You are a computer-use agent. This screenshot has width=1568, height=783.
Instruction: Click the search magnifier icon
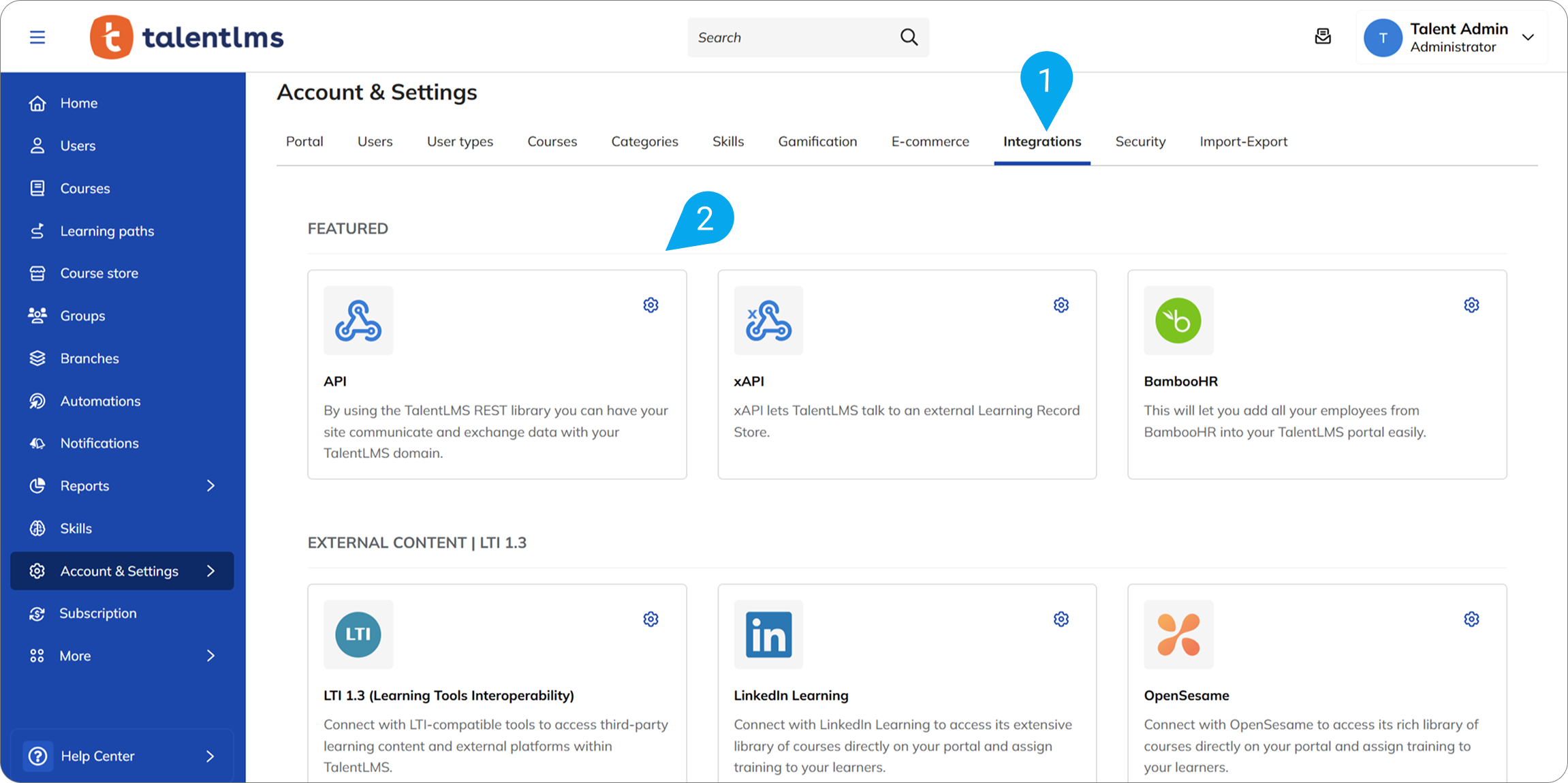click(x=909, y=37)
